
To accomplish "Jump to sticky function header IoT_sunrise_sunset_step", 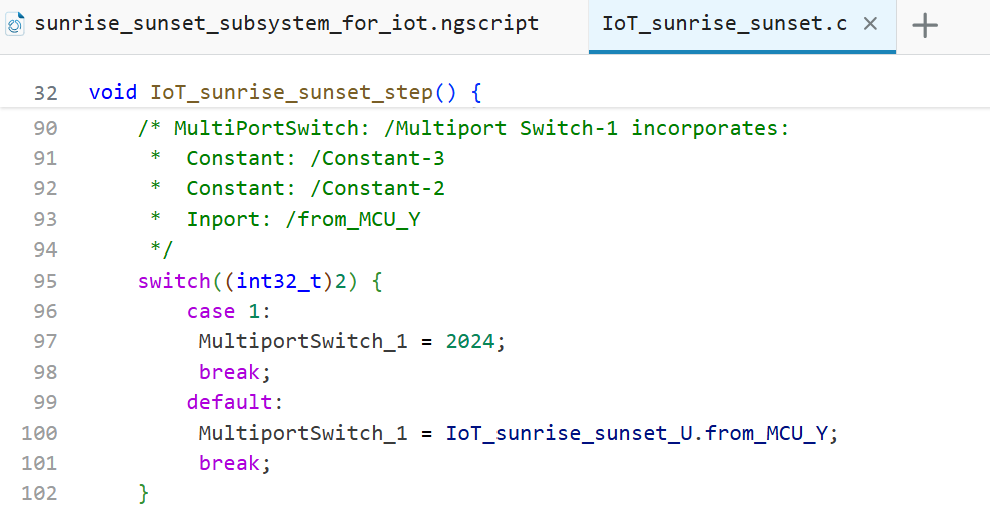I will 291,93.
